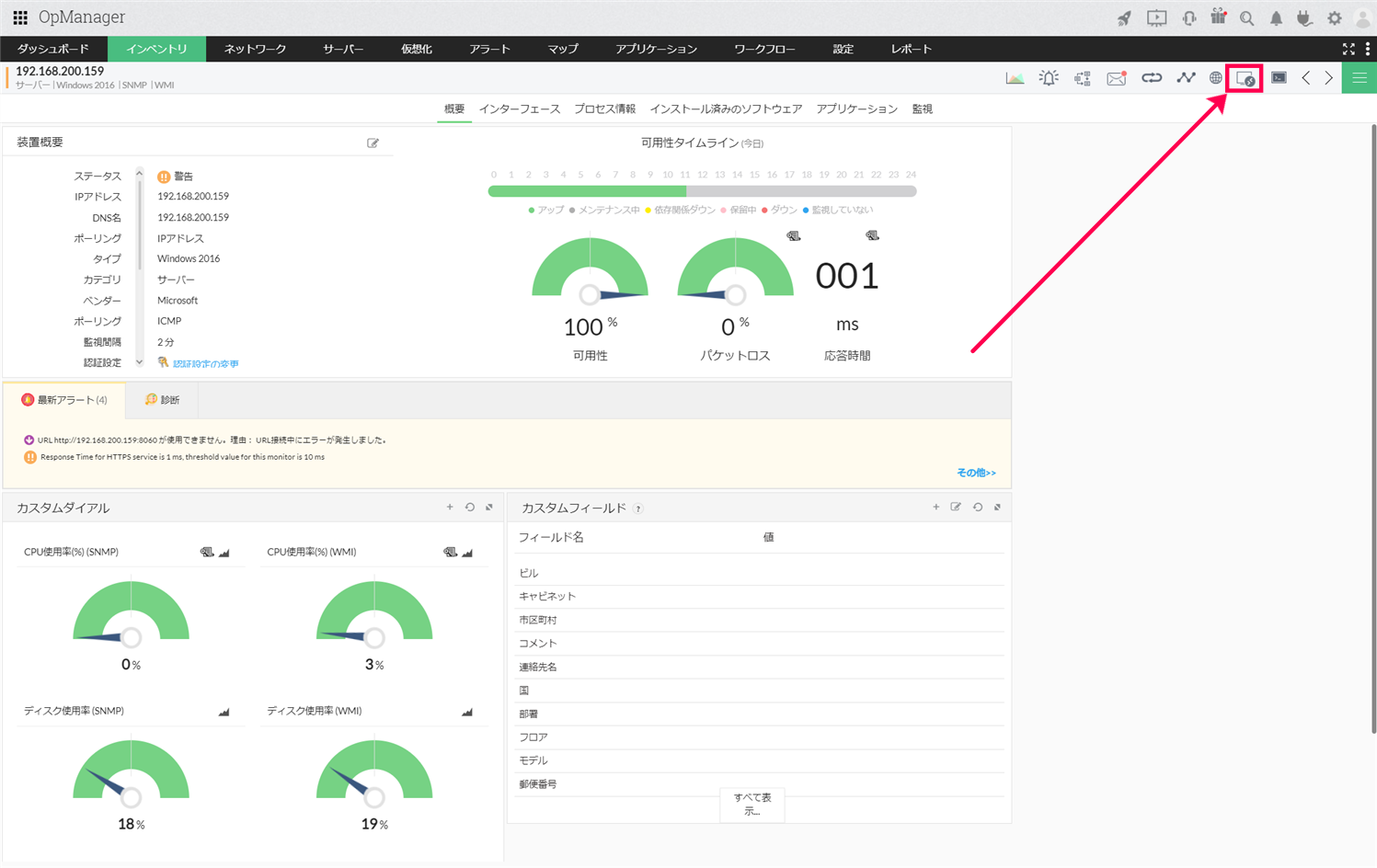1377x868 pixels.
Task: Open graph for CPU使用率 SNMP dial
Action: (224, 553)
